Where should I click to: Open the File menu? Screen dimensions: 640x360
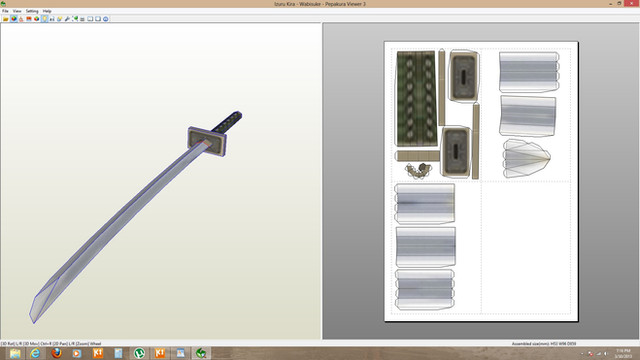[5, 11]
